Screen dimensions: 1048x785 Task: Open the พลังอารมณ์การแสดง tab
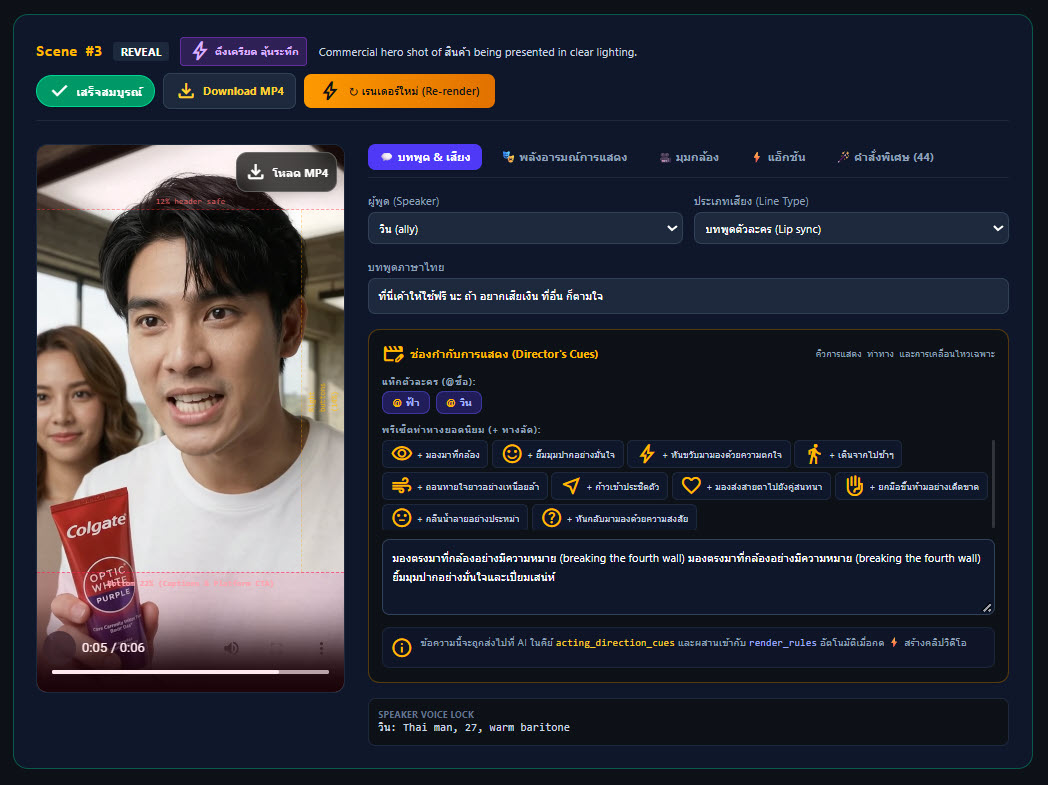565,157
